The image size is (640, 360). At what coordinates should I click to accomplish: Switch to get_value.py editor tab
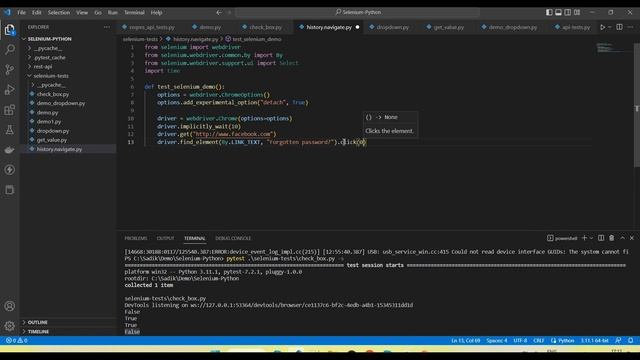448,27
